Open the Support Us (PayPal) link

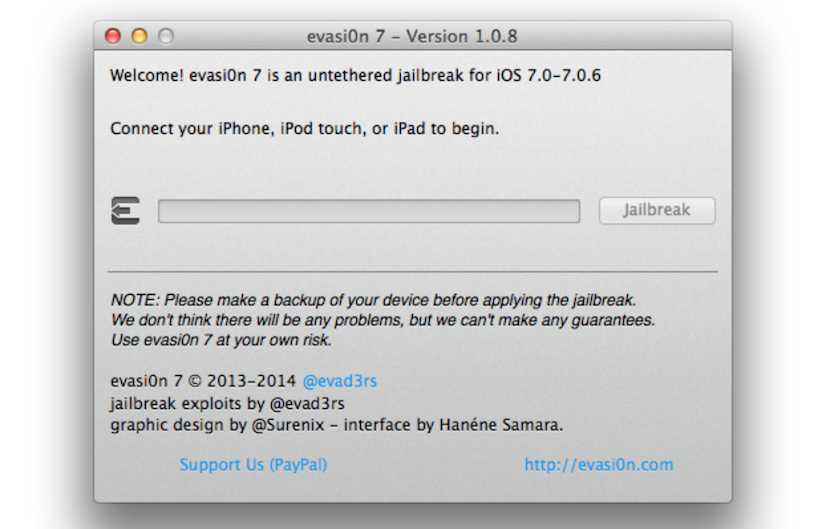(x=253, y=464)
